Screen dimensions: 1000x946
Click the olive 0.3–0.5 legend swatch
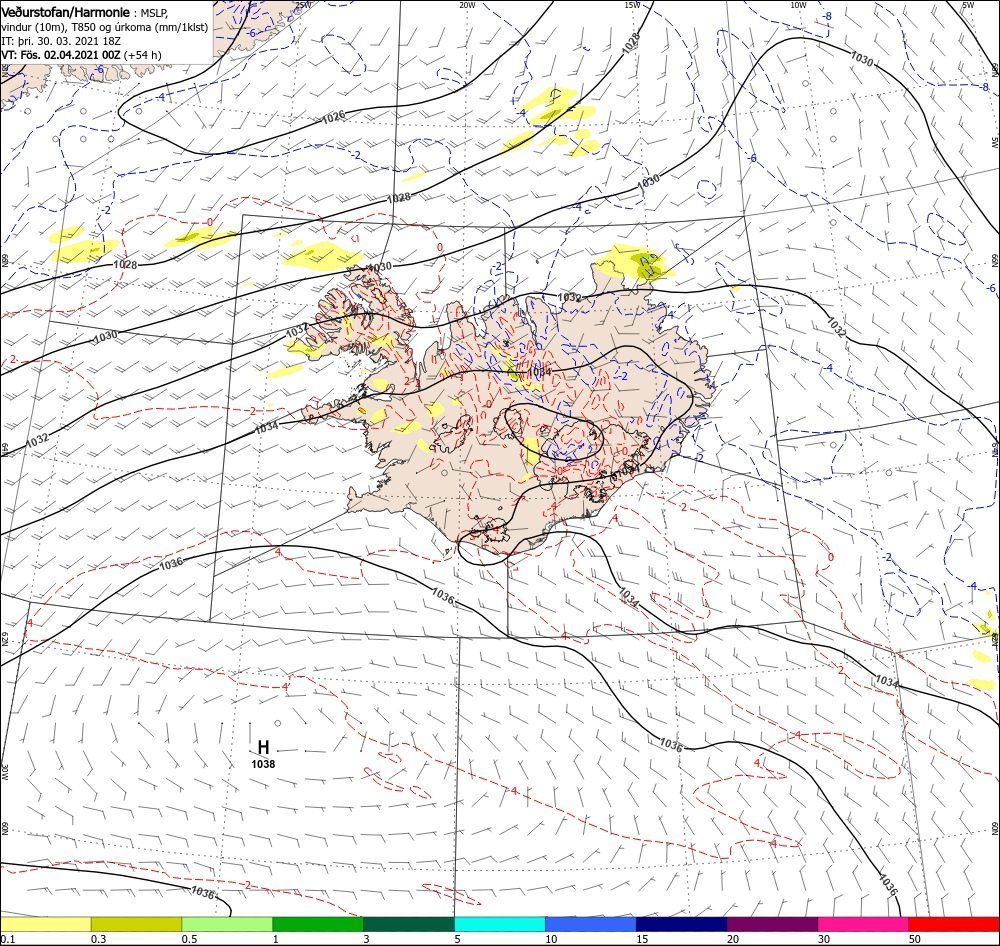(x=136, y=924)
